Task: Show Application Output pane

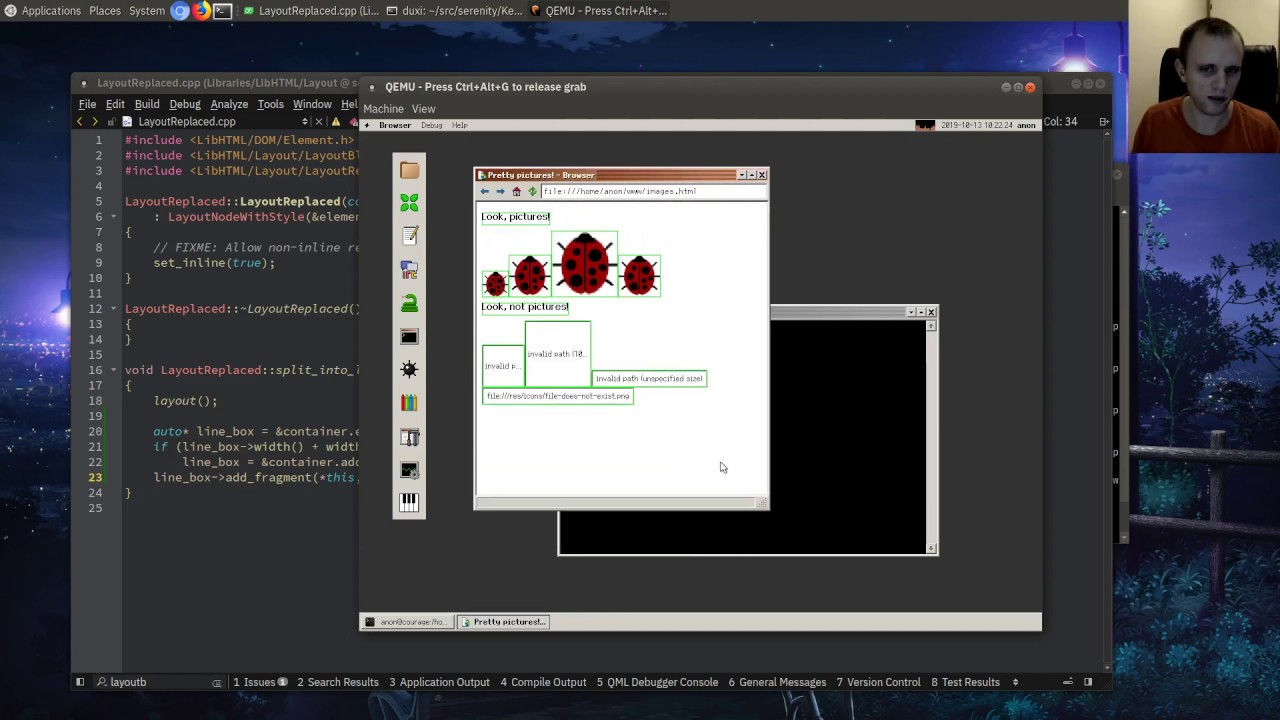Action: (439, 682)
